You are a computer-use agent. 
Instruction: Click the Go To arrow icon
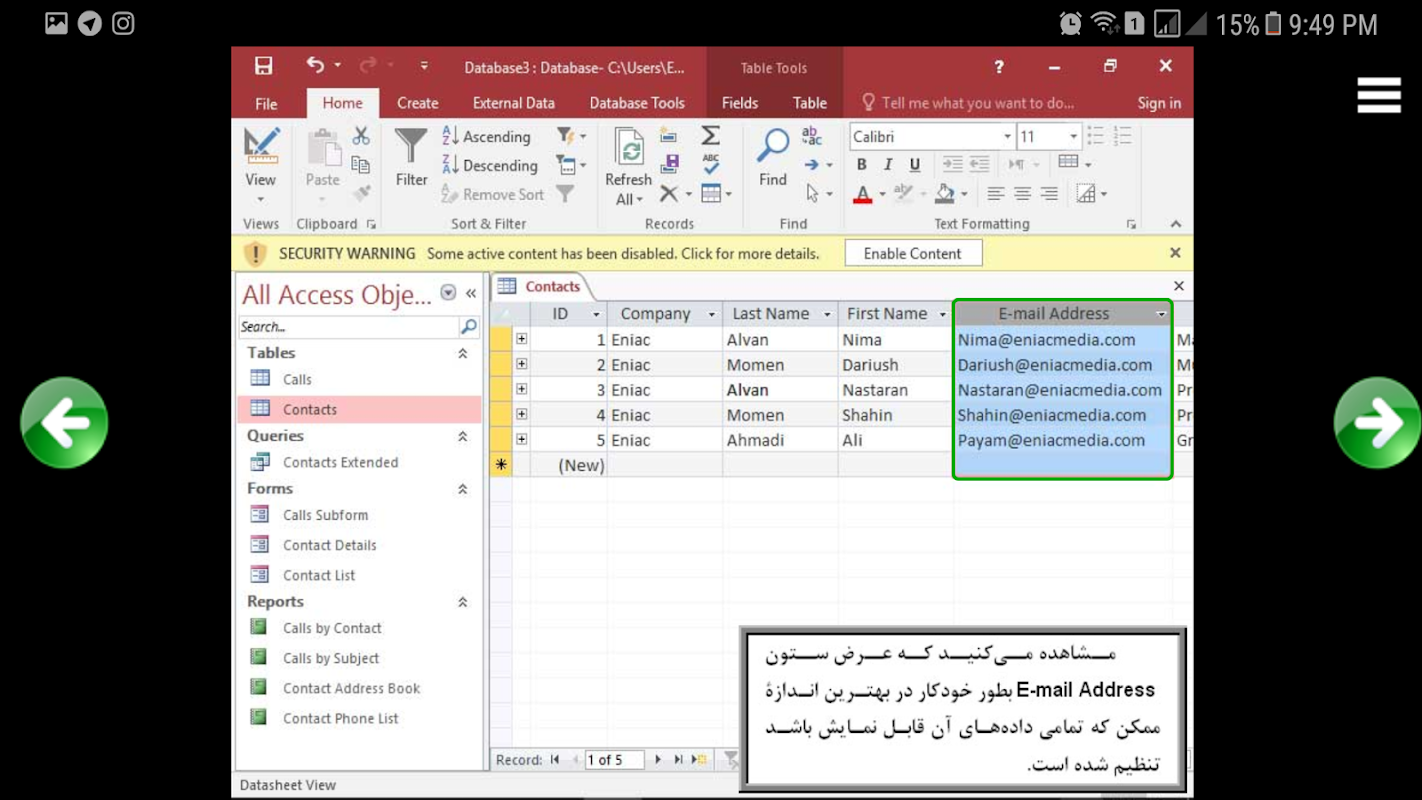click(812, 165)
